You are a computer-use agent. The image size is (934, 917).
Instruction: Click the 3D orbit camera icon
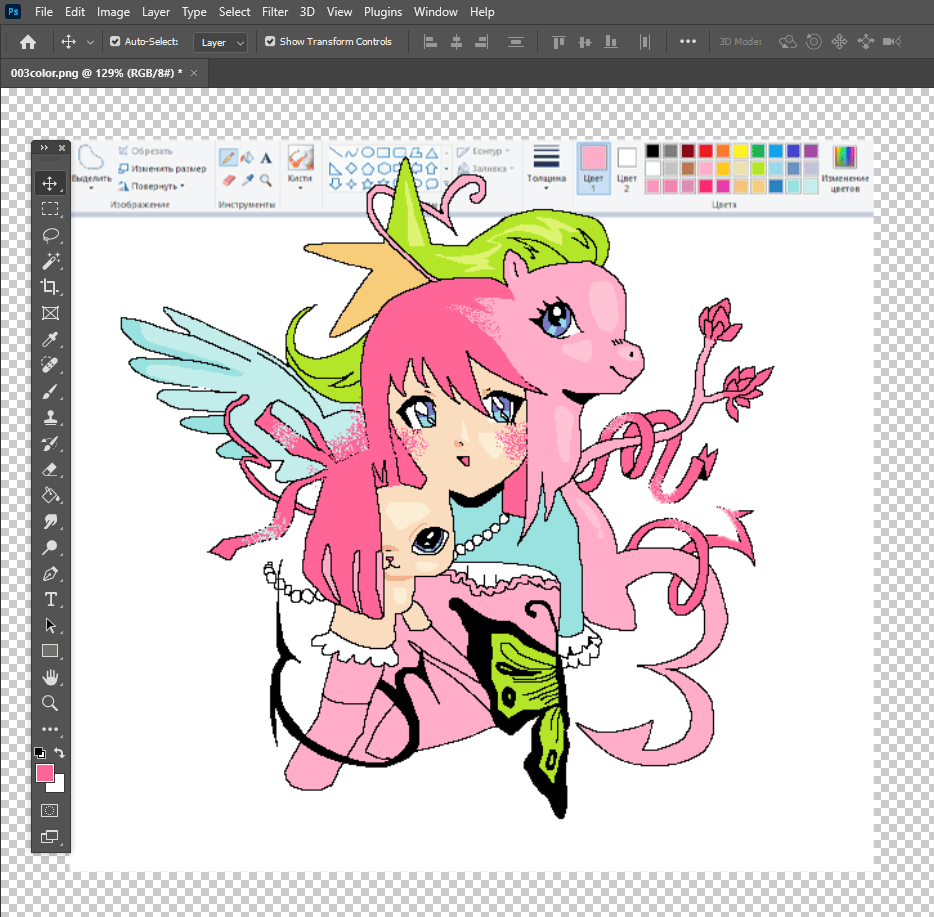click(x=787, y=42)
